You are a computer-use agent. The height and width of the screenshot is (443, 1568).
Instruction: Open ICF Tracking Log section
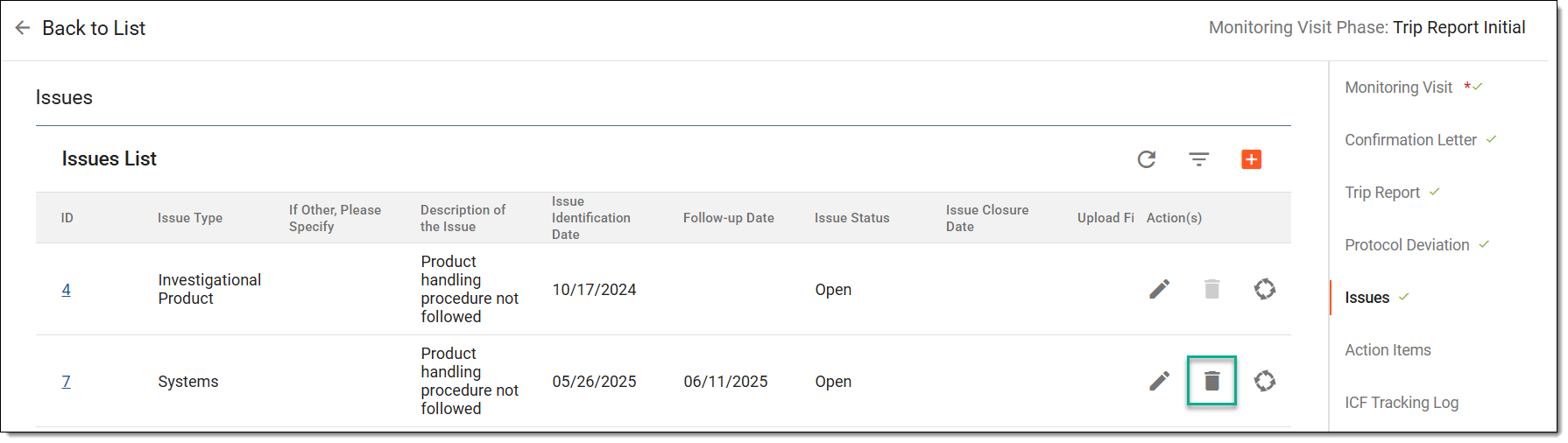tap(1402, 403)
